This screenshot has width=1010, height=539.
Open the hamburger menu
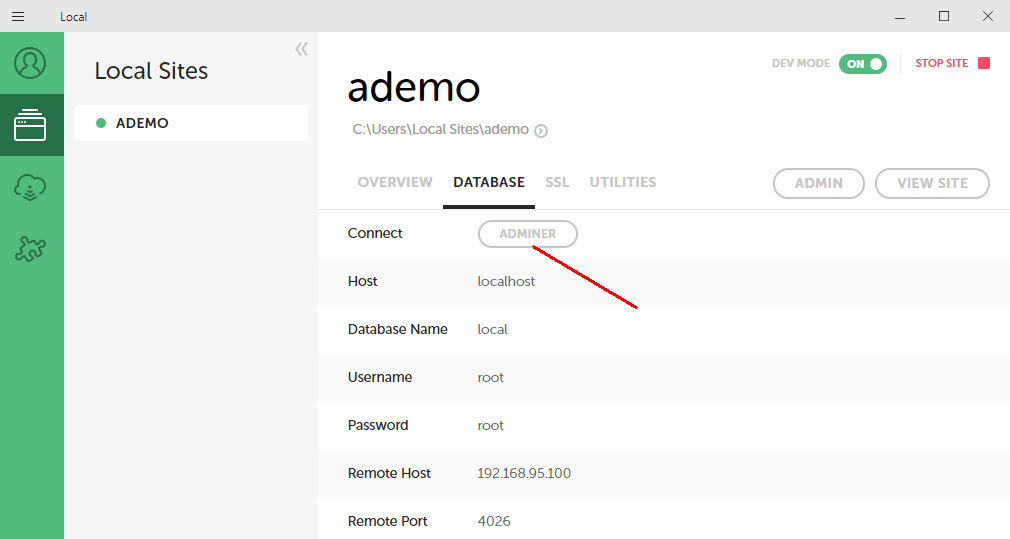pyautogui.click(x=18, y=17)
